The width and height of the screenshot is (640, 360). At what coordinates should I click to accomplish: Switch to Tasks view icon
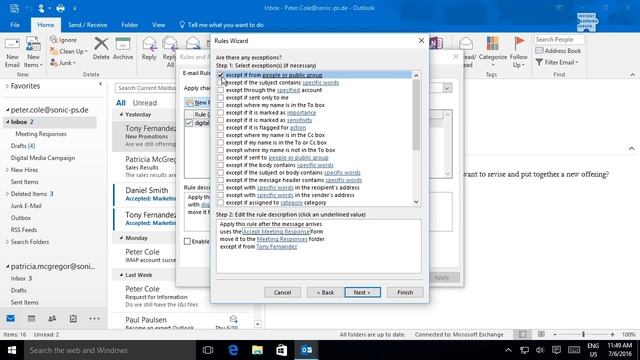pyautogui.click(x=73, y=318)
